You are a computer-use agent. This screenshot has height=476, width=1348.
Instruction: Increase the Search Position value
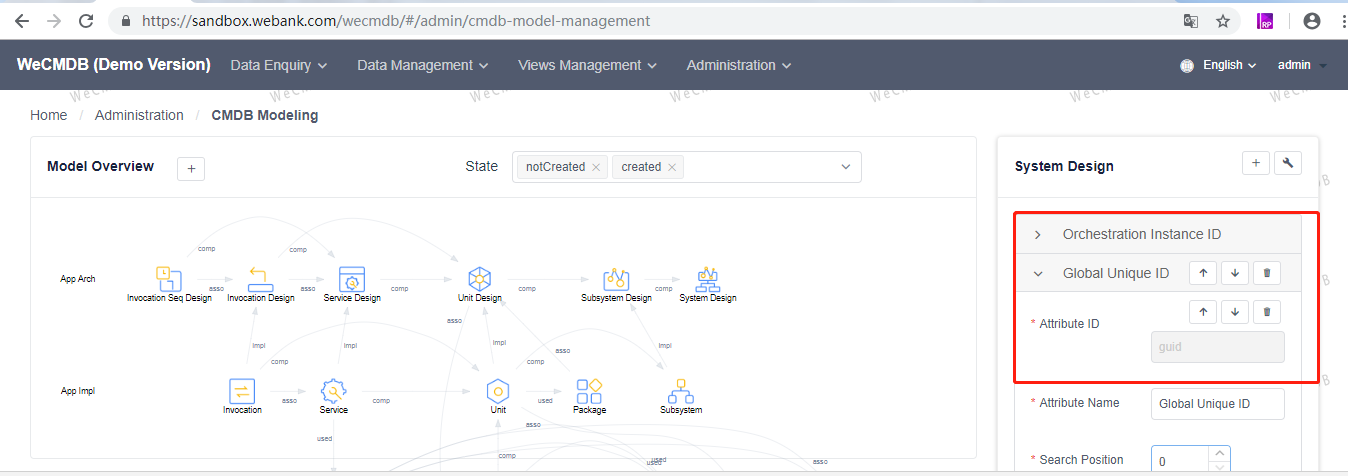[1220, 454]
